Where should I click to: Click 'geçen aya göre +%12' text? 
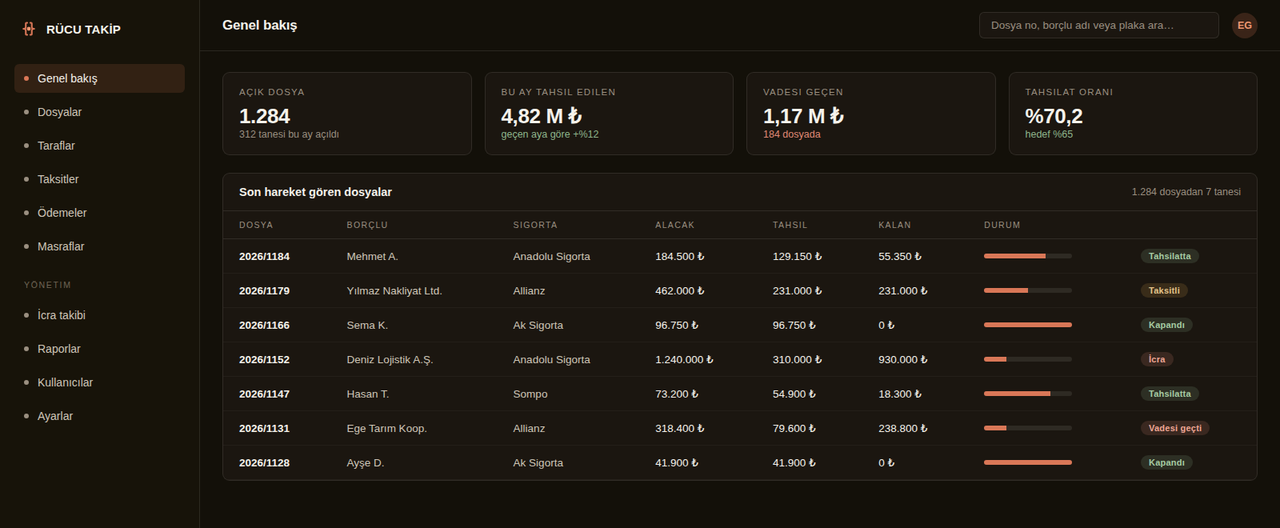pos(550,134)
